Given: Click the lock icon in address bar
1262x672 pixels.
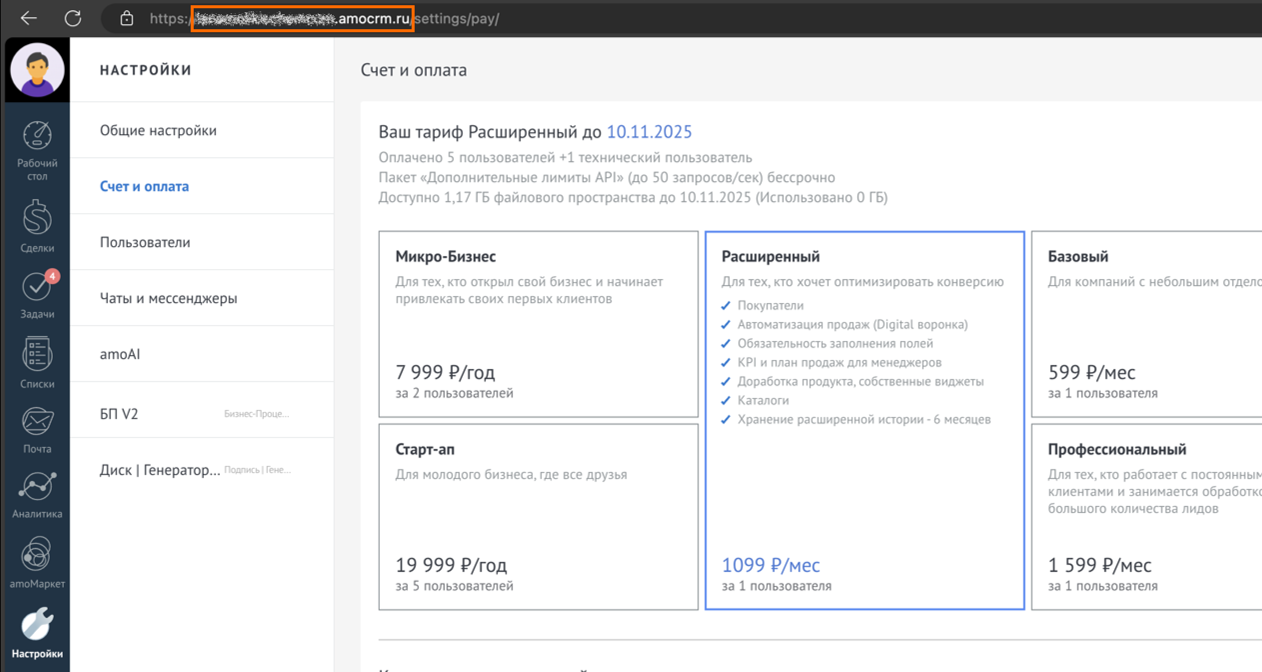Looking at the screenshot, I should [x=127, y=18].
